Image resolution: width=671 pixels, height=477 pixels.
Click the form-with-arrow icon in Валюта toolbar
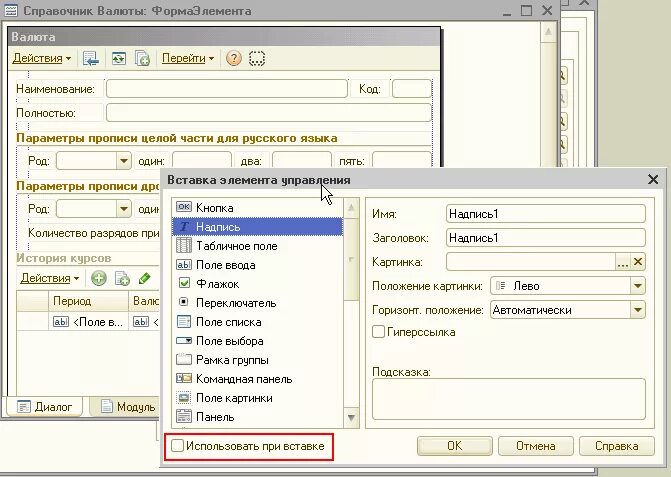(91, 58)
